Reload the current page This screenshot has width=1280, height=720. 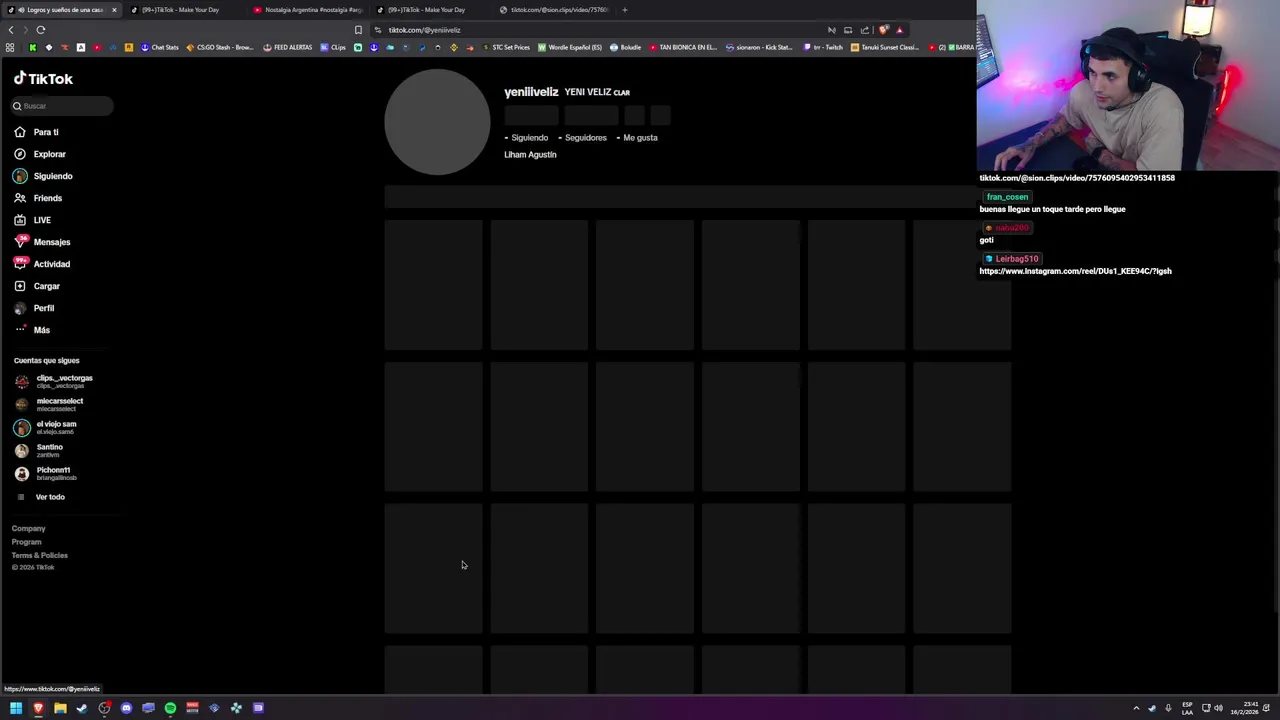[41, 30]
